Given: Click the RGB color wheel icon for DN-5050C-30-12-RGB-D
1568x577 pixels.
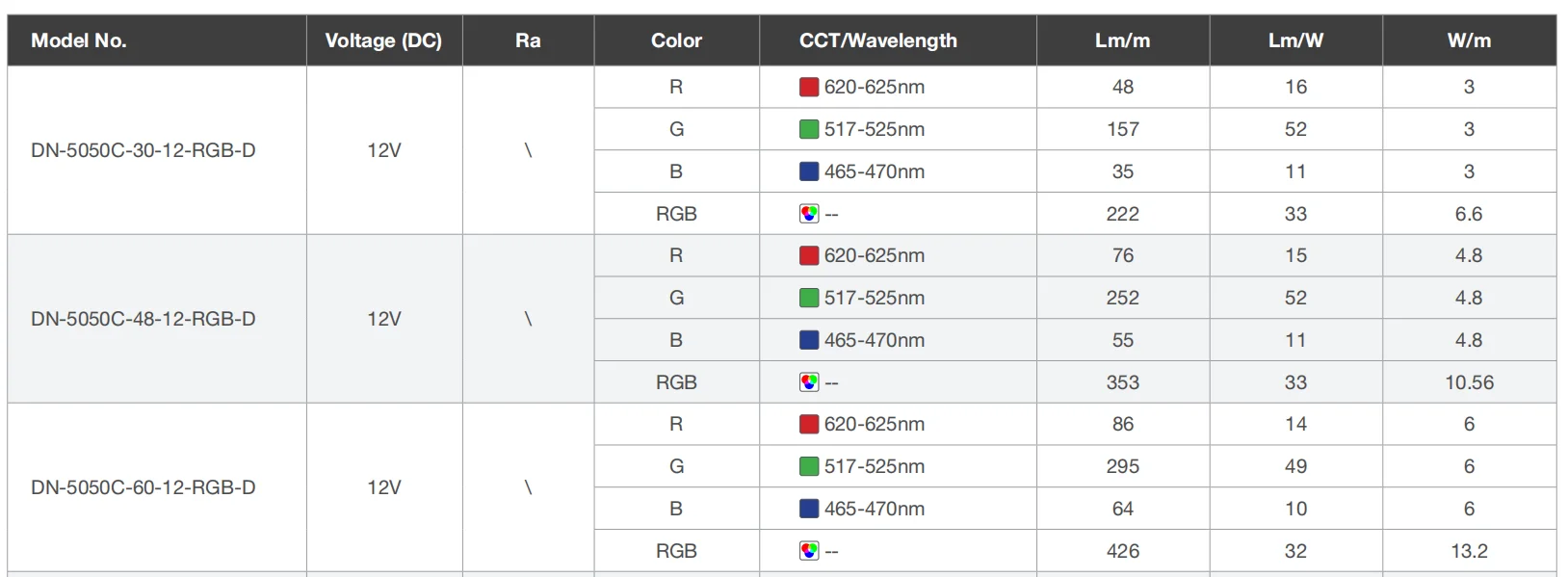Looking at the screenshot, I should [809, 214].
